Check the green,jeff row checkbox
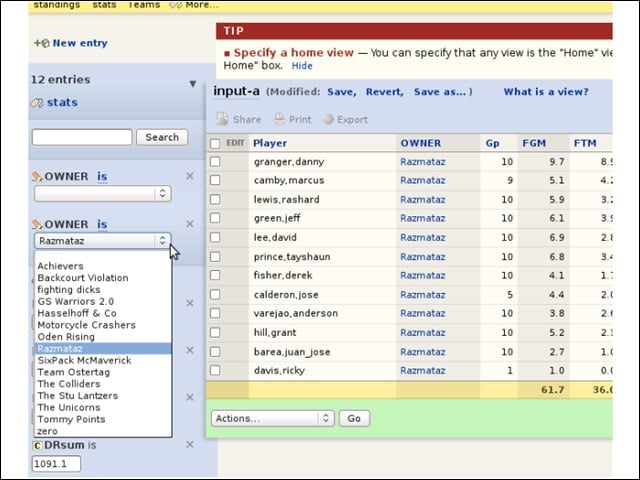Image resolution: width=640 pixels, height=480 pixels. 215,218
